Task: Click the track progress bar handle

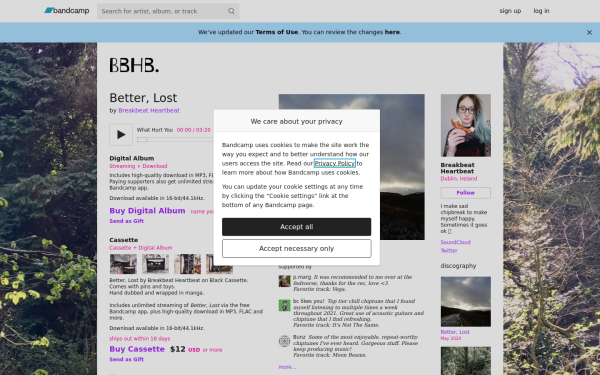Action: tap(142, 140)
